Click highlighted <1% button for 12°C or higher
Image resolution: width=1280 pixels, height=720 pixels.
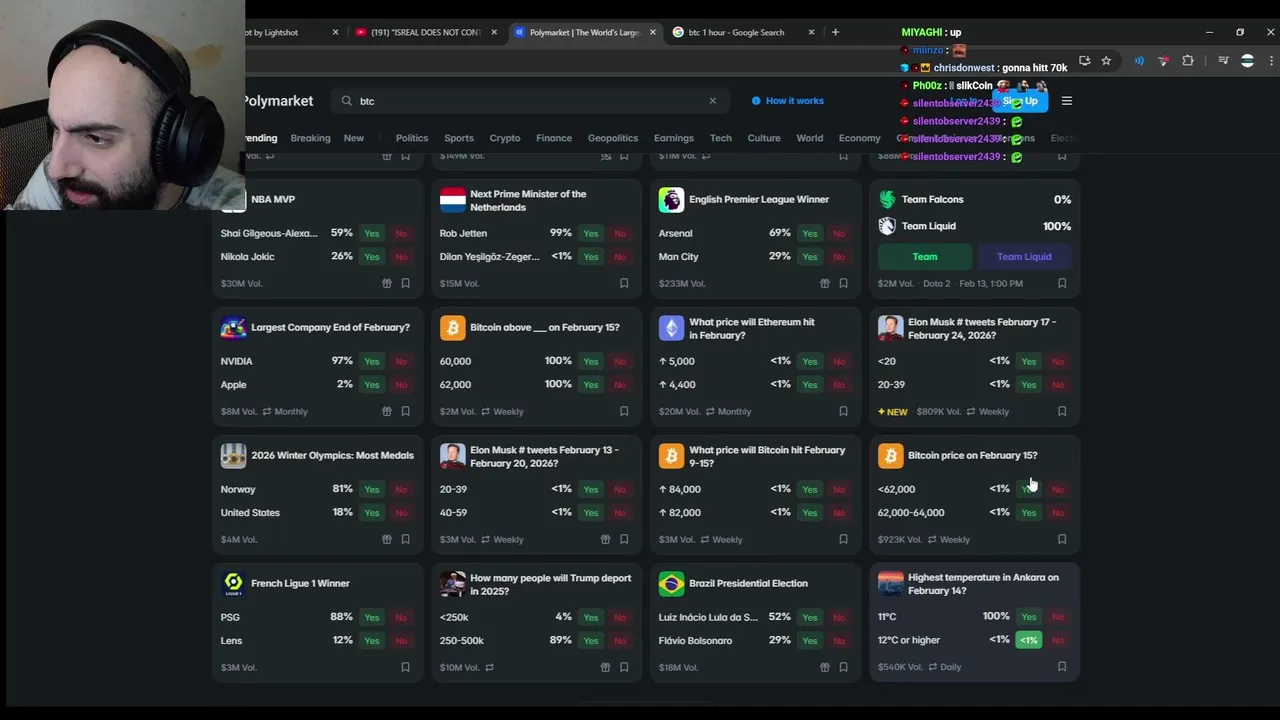pos(1029,640)
